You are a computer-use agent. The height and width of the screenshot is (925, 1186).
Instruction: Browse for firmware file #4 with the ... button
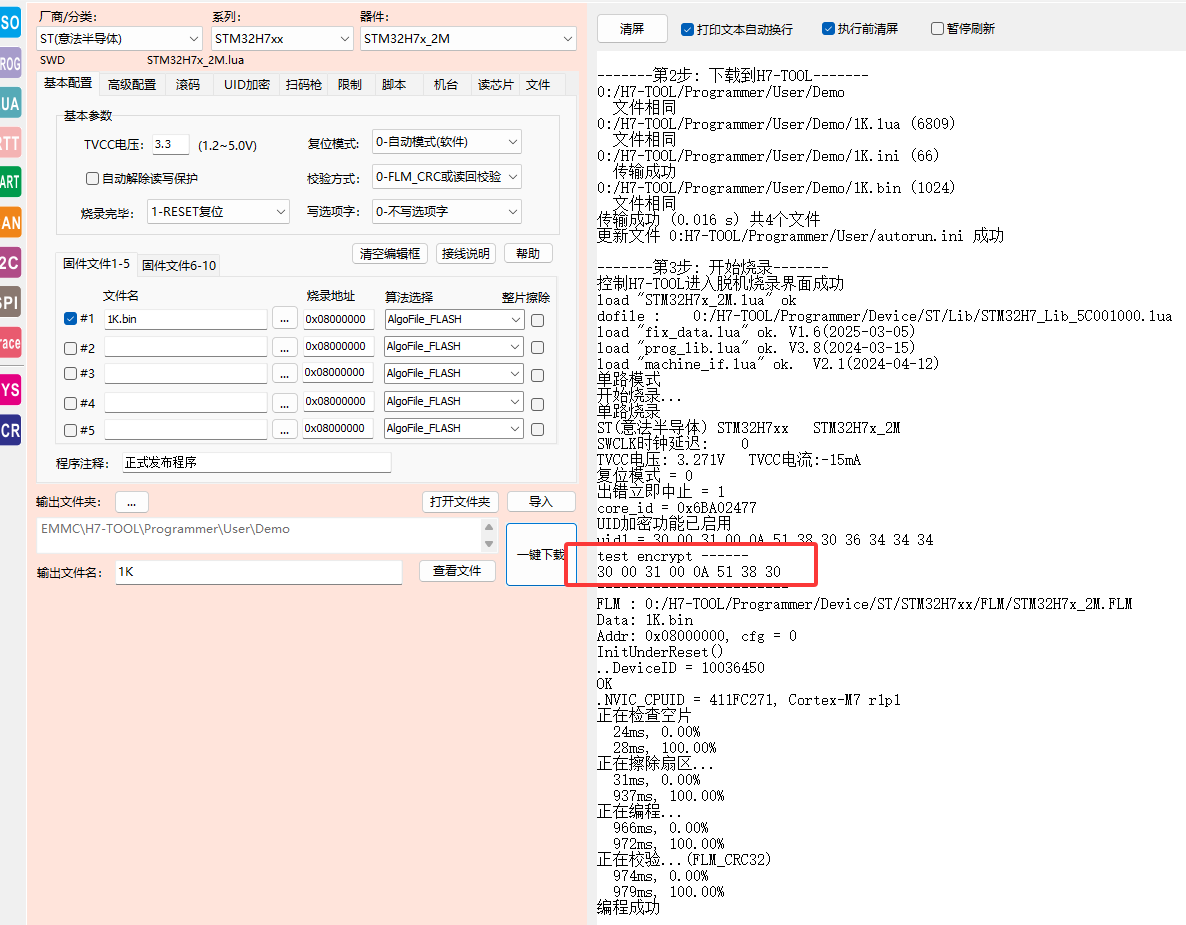tap(284, 402)
